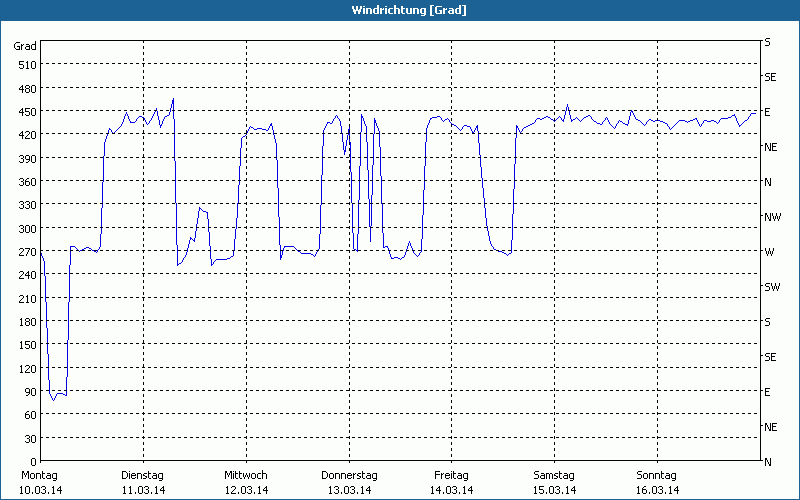Pick the Mittwoch day label
The height and width of the screenshot is (500, 800).
(x=246, y=475)
